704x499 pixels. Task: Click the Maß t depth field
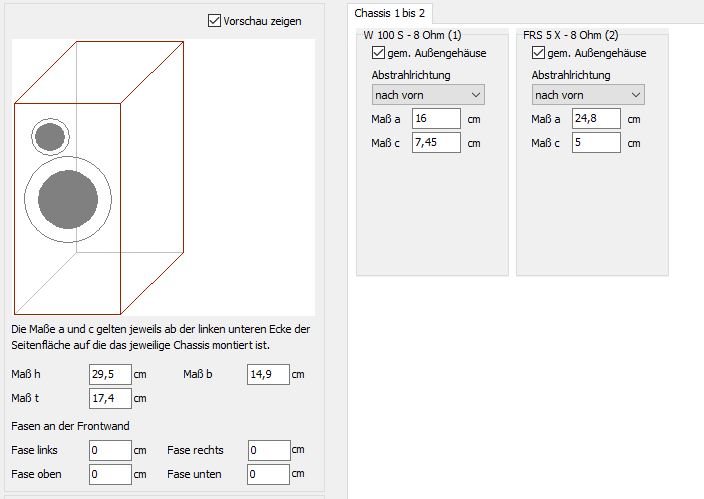(x=110, y=398)
